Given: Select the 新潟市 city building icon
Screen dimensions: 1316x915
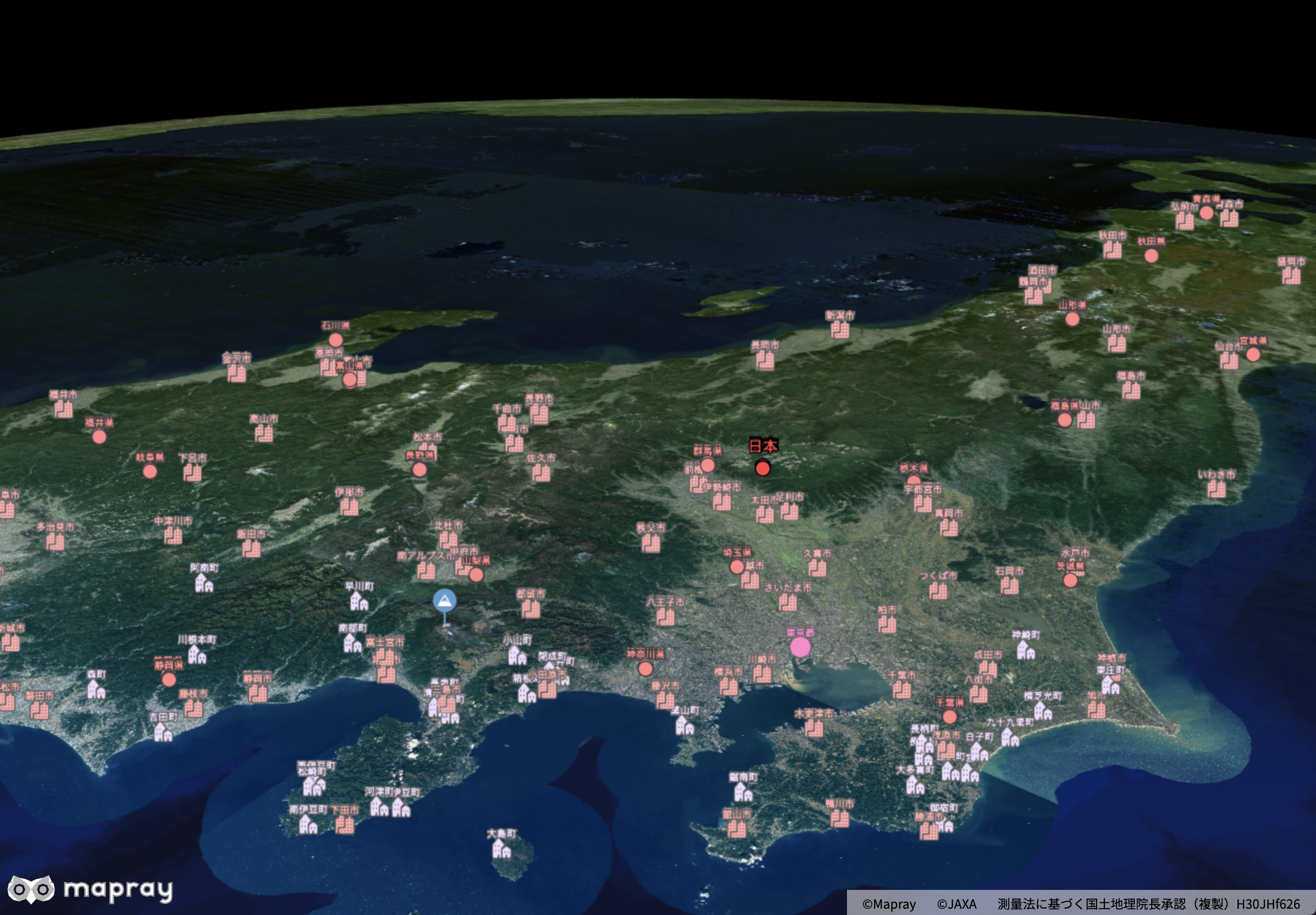Looking at the screenshot, I should (840, 330).
